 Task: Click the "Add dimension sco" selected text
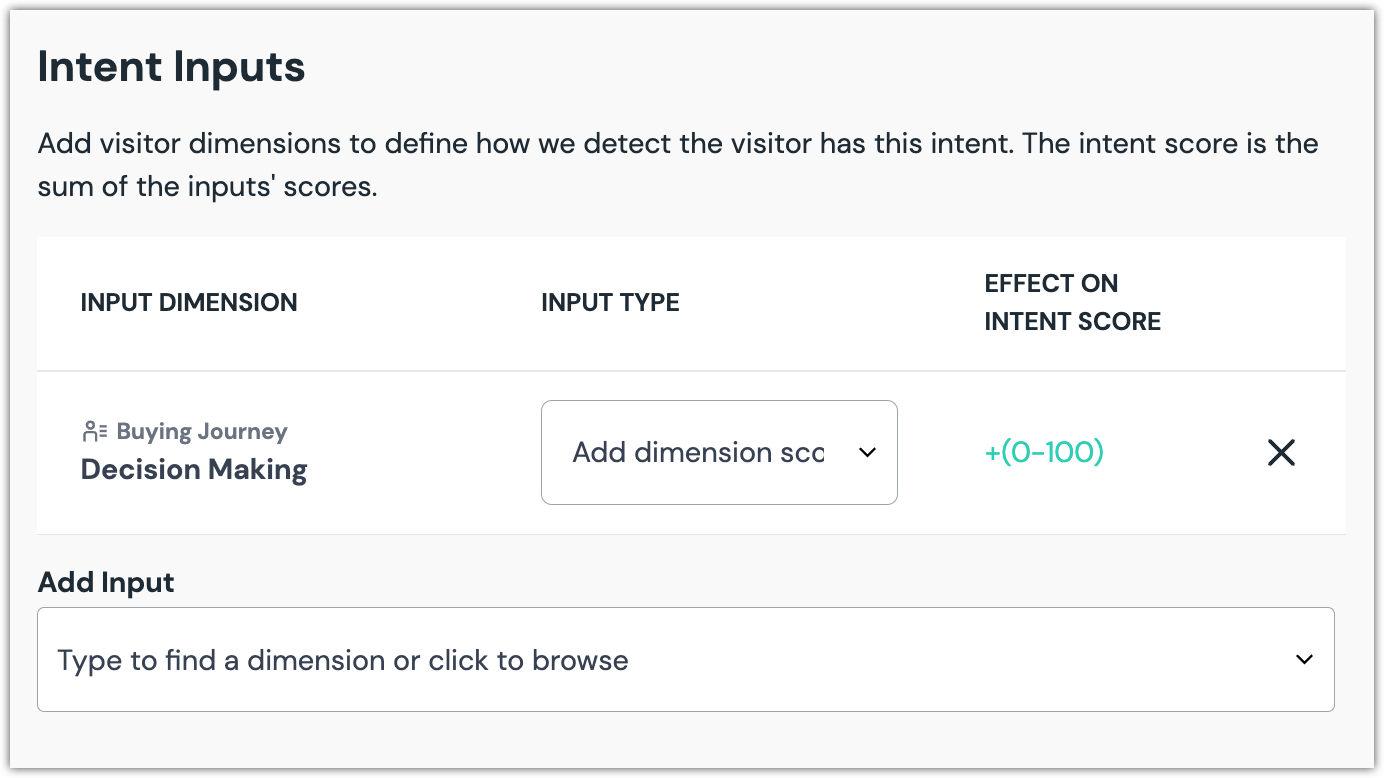(697, 453)
